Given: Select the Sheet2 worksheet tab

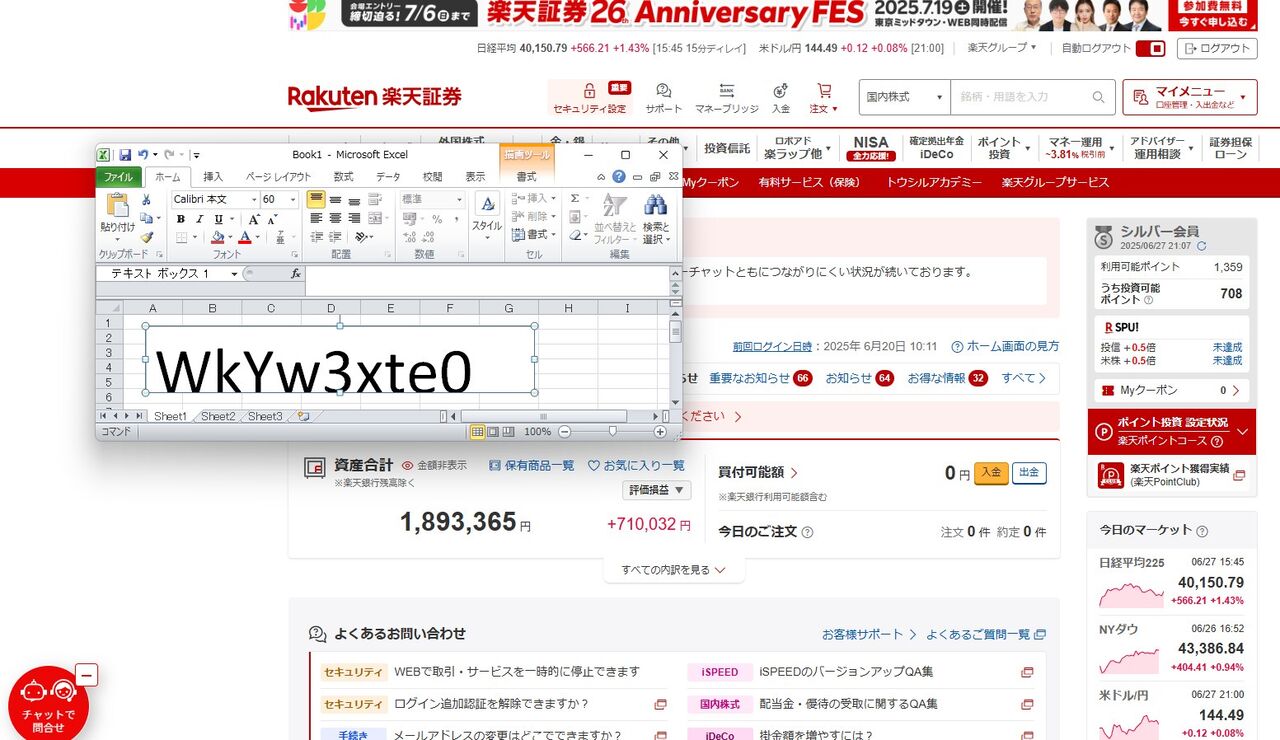Looking at the screenshot, I should (x=218, y=416).
